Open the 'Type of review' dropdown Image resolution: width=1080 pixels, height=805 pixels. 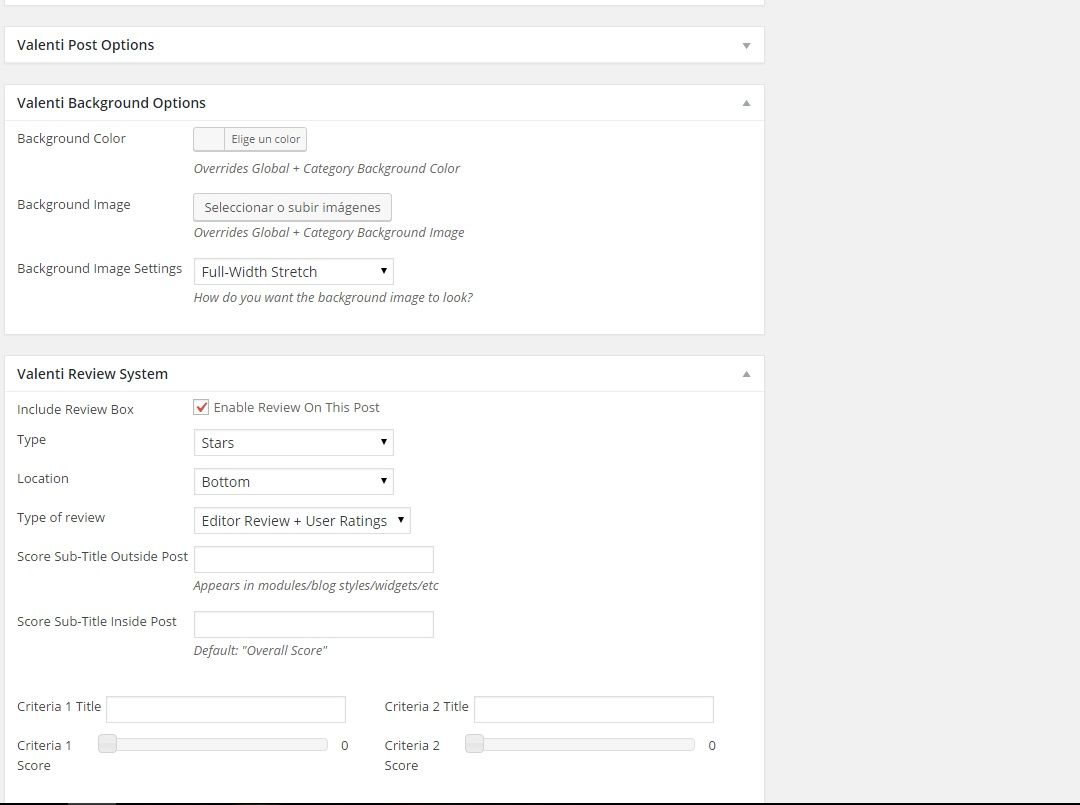(x=302, y=521)
